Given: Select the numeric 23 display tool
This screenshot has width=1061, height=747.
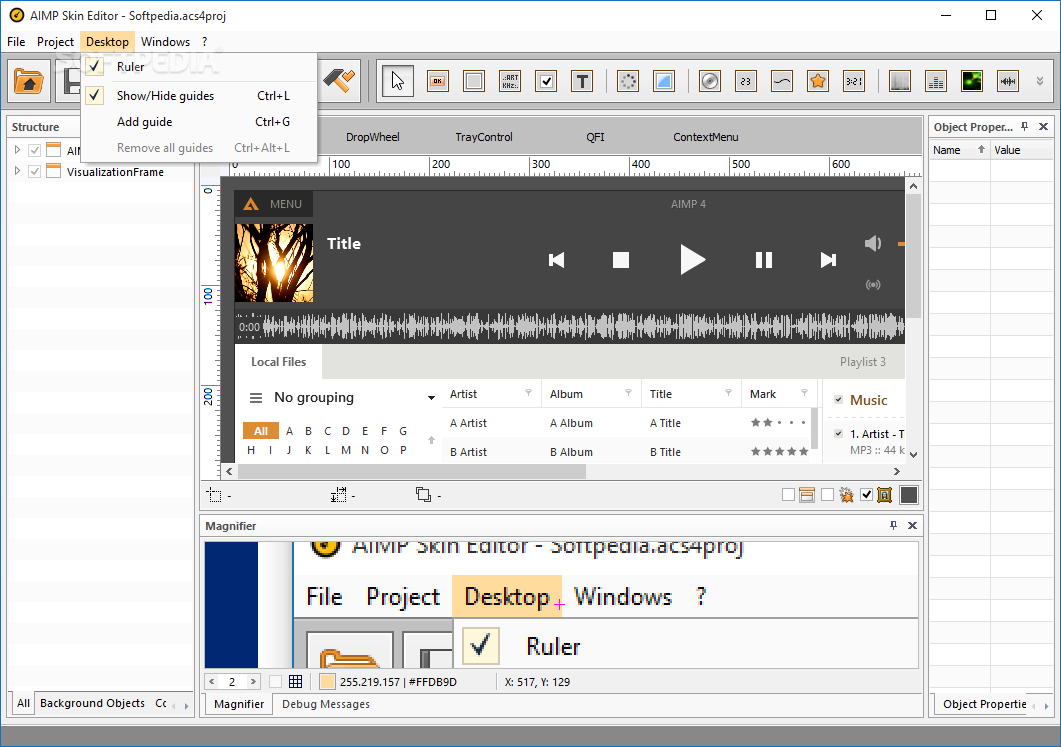Looking at the screenshot, I should click(x=746, y=82).
